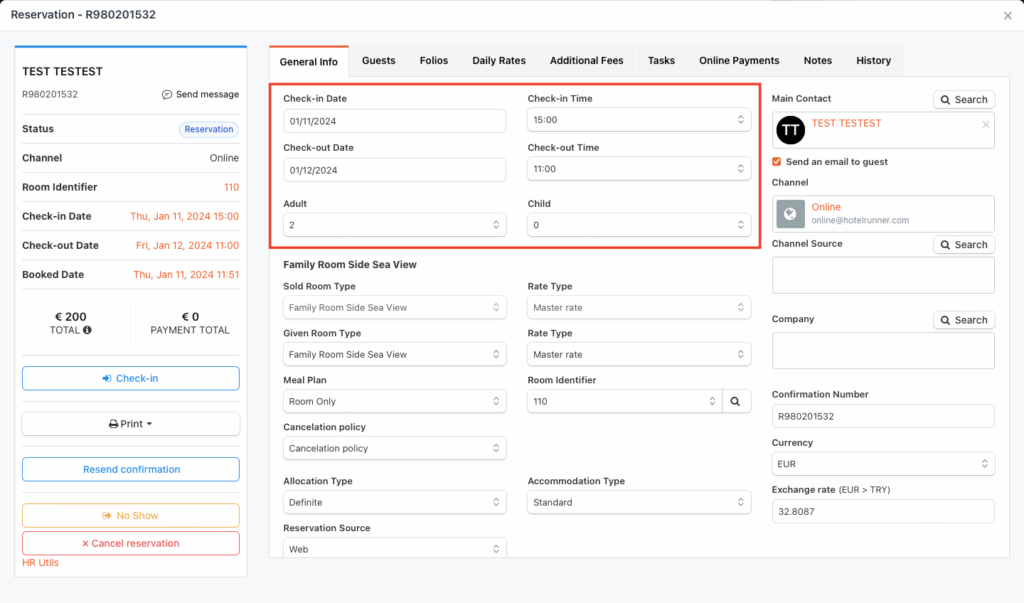The height and width of the screenshot is (603, 1024).
Task: Click the info icon next to TOTAL
Action: click(x=87, y=330)
